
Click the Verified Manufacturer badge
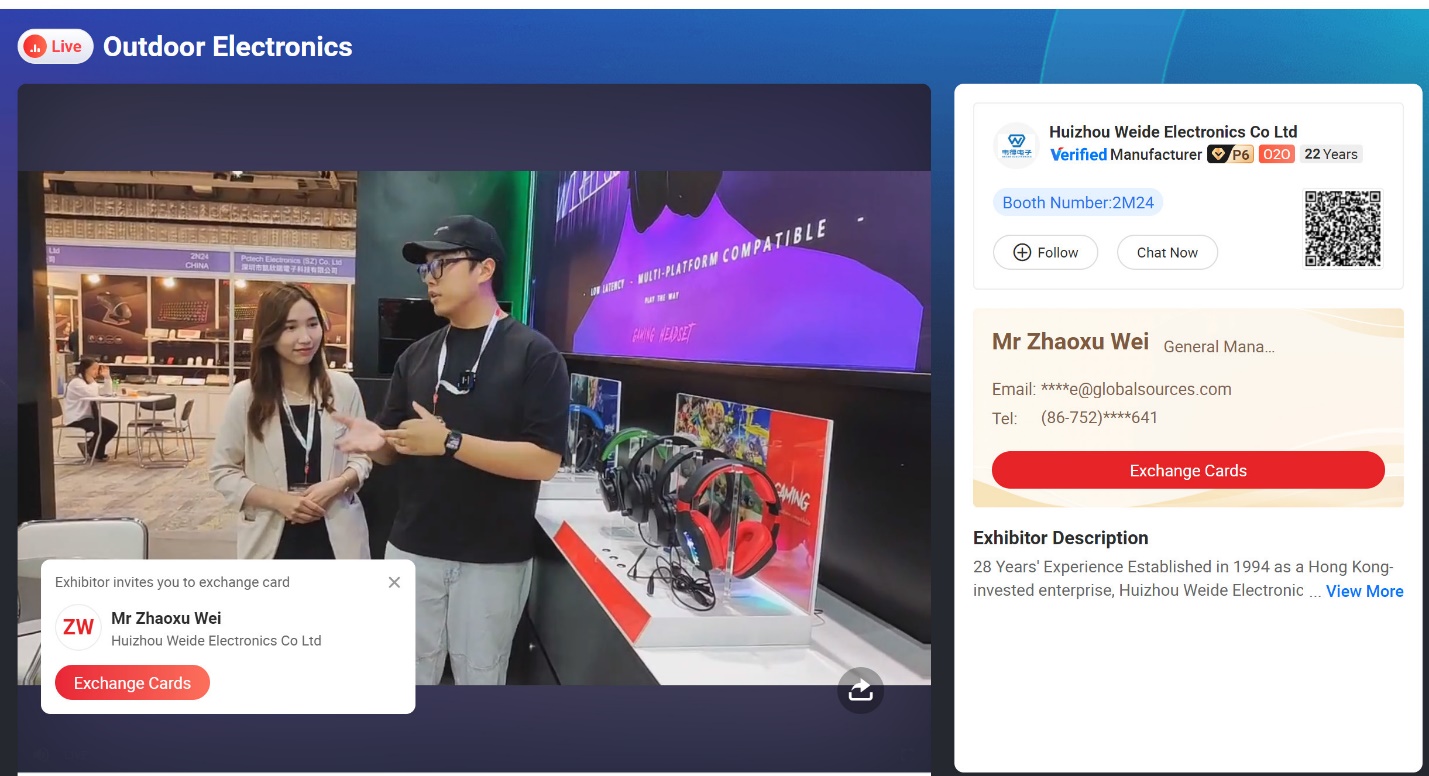1125,154
